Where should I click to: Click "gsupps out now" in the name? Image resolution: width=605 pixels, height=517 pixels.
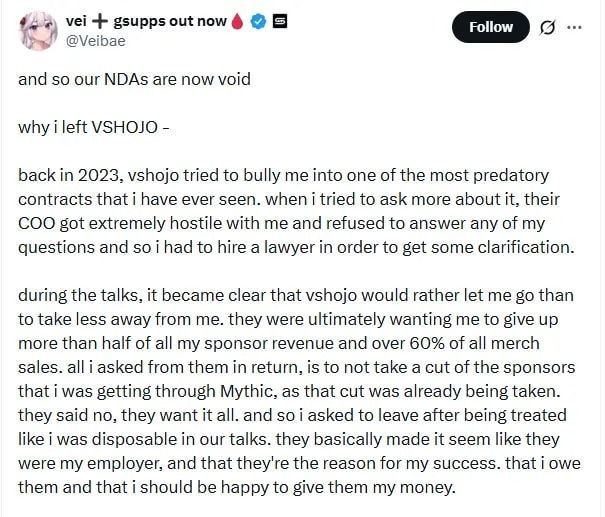pyautogui.click(x=170, y=22)
